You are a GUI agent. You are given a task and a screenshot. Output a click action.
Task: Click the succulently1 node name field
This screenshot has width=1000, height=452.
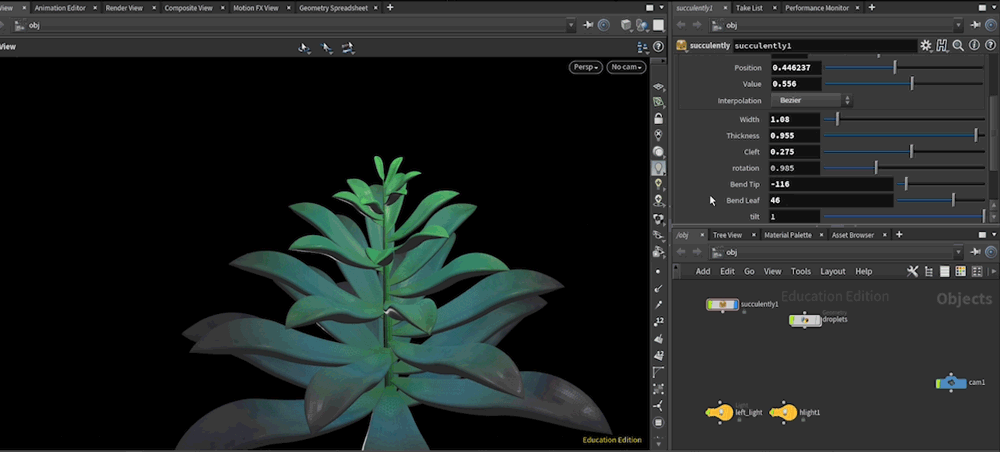tap(824, 46)
